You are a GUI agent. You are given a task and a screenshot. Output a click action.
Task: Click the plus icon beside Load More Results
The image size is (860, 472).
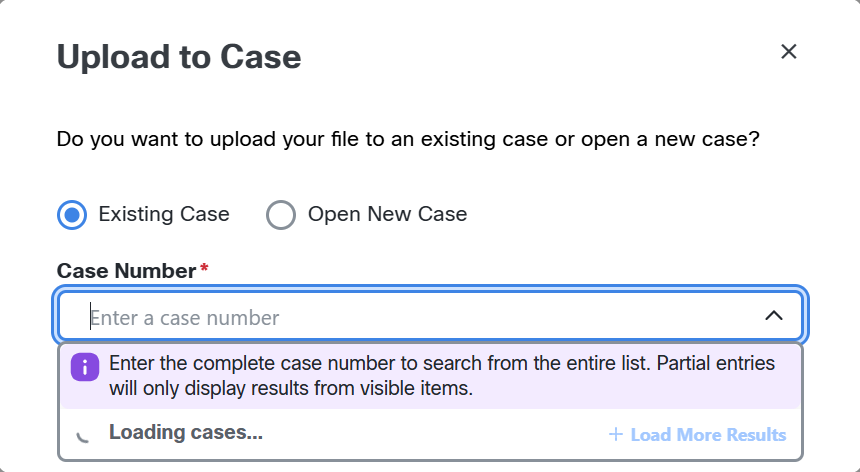click(616, 435)
